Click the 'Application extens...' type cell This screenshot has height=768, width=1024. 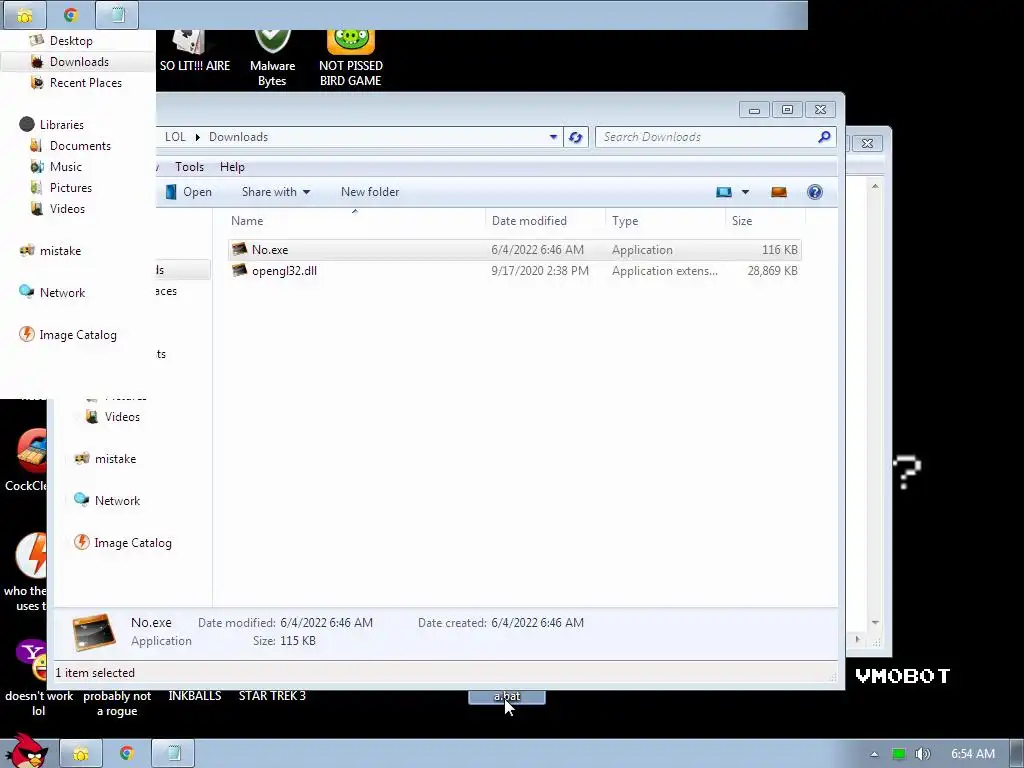(665, 271)
